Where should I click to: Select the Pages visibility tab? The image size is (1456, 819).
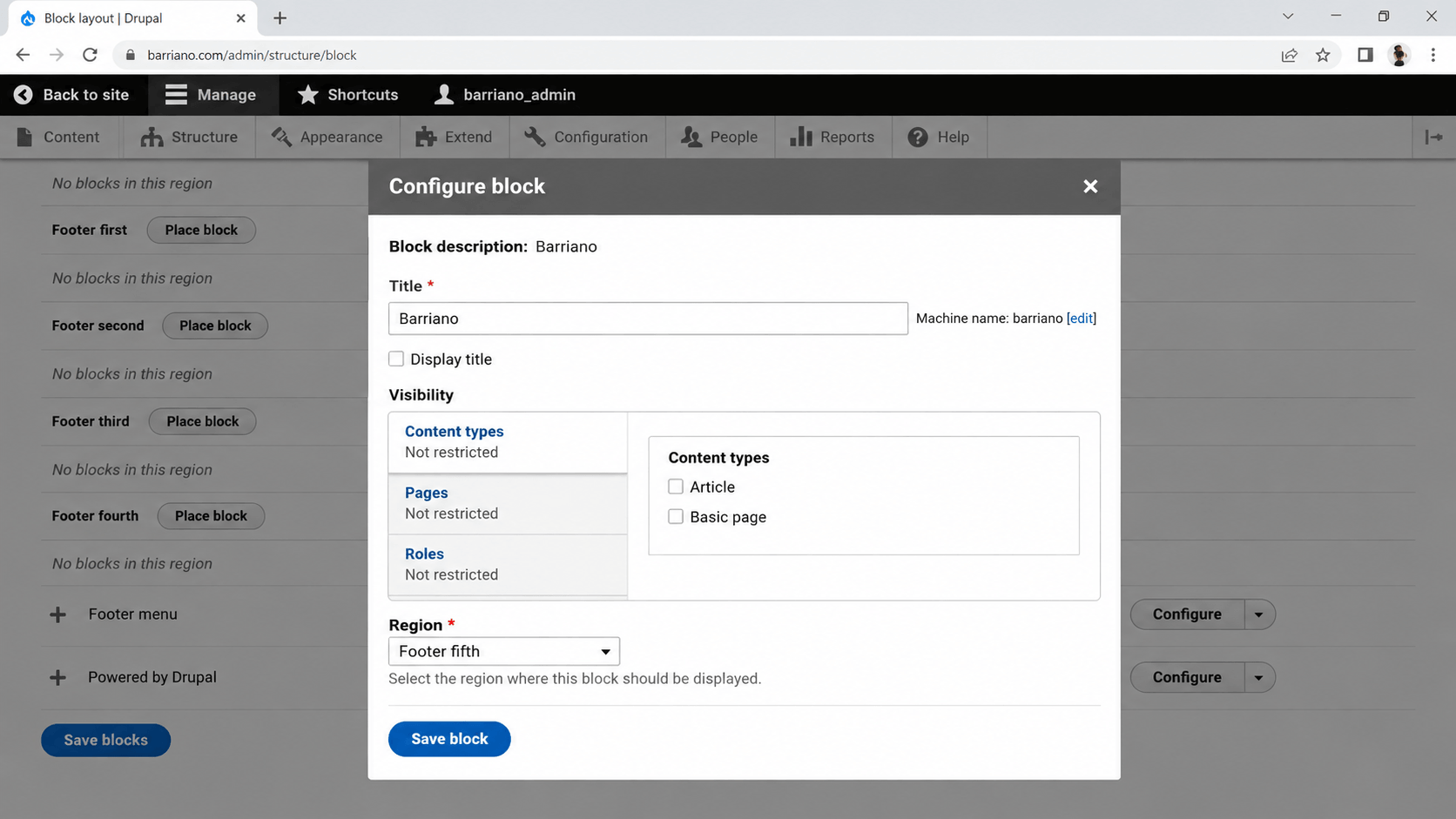coord(508,503)
